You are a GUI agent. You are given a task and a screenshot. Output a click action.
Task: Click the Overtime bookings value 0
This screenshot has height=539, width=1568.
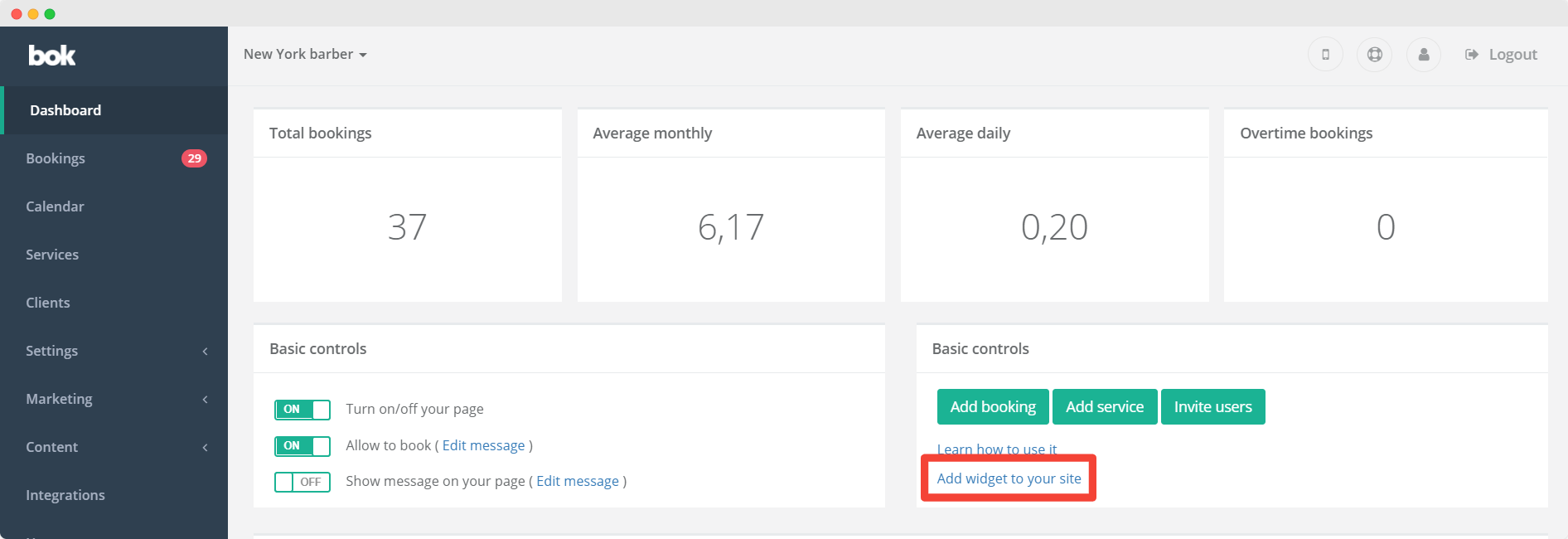1386,227
